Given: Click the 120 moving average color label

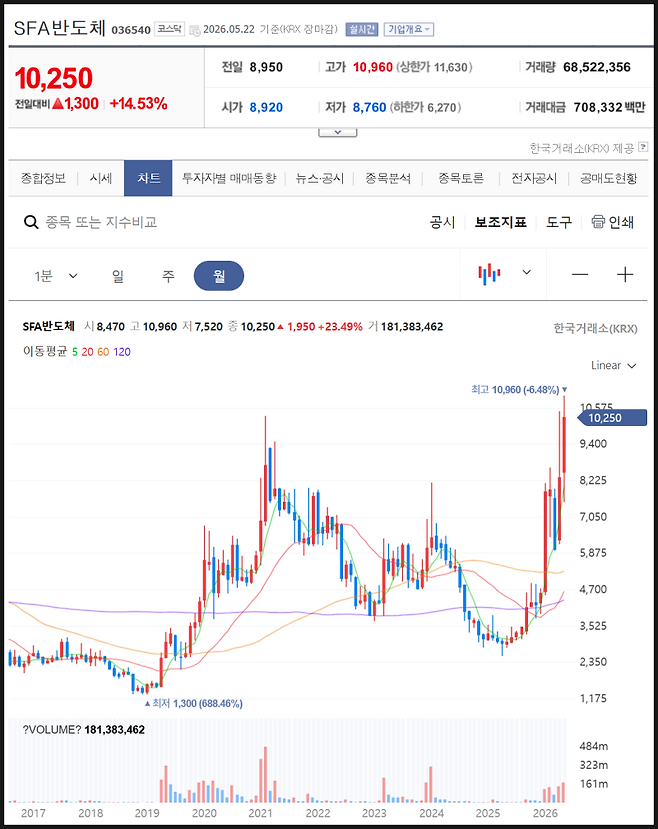Looking at the screenshot, I should [x=122, y=352].
